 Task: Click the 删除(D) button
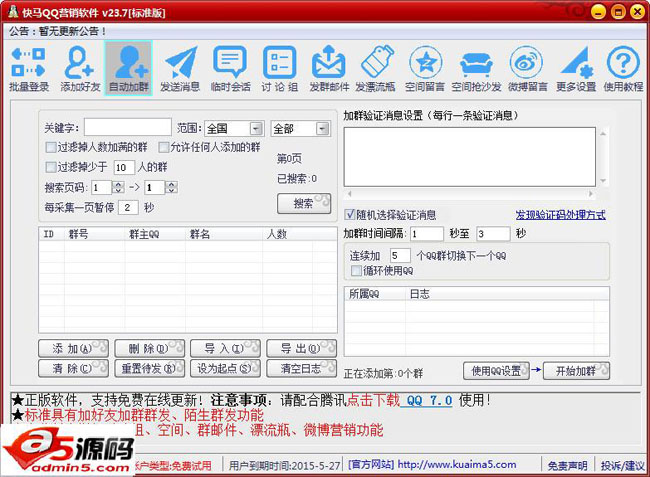149,349
